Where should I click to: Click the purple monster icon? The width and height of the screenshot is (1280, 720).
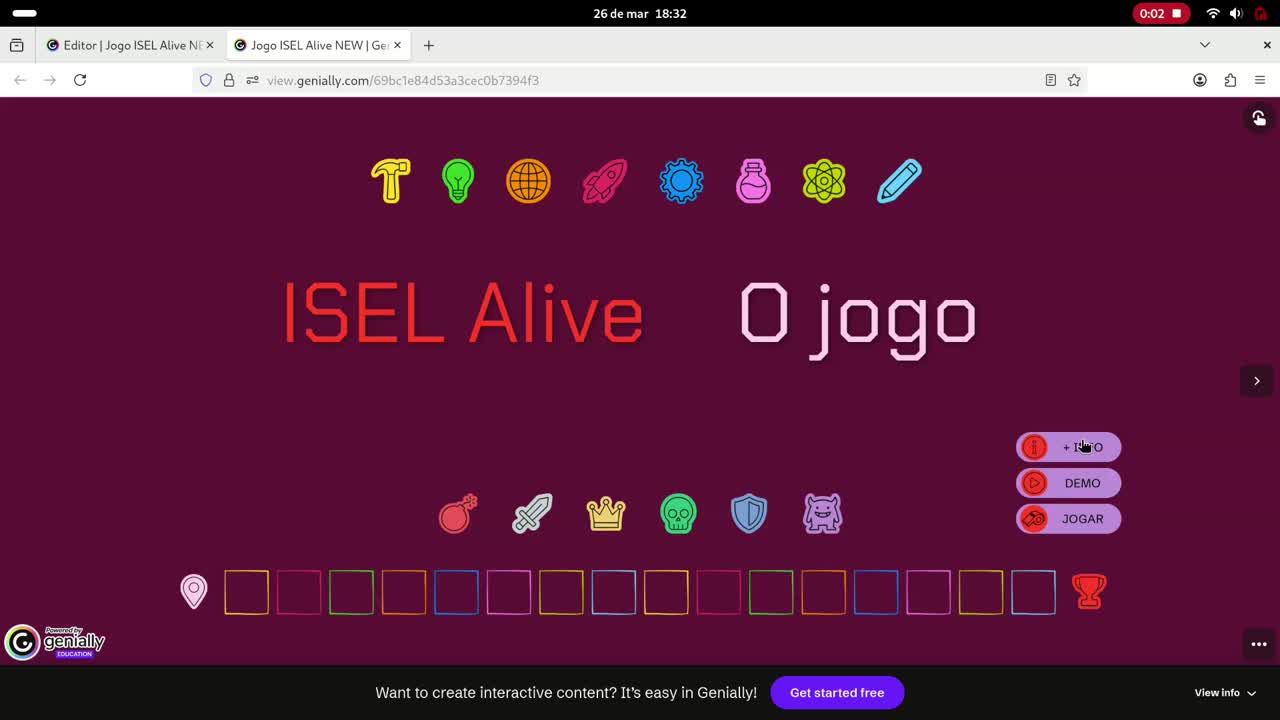822,513
